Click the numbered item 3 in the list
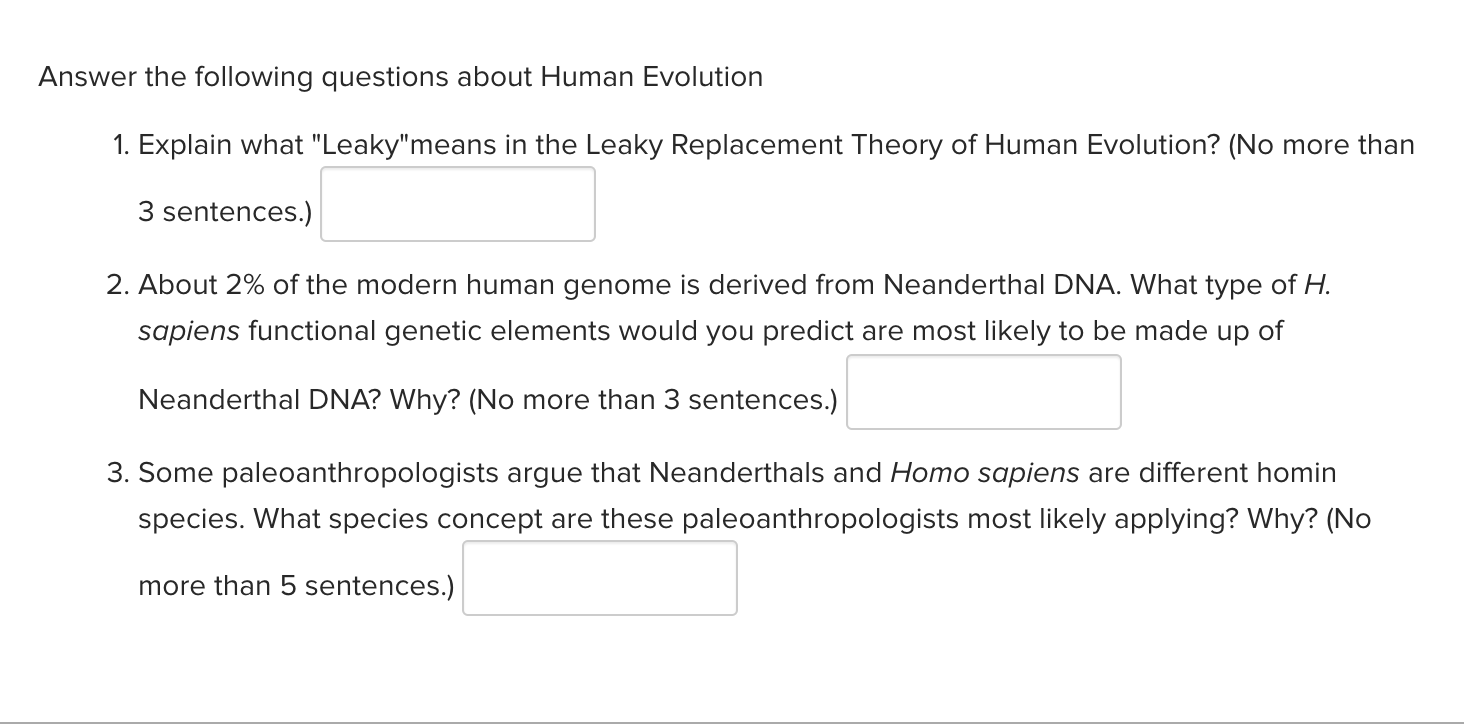Screen dimensions: 1464x728 (x=118, y=473)
